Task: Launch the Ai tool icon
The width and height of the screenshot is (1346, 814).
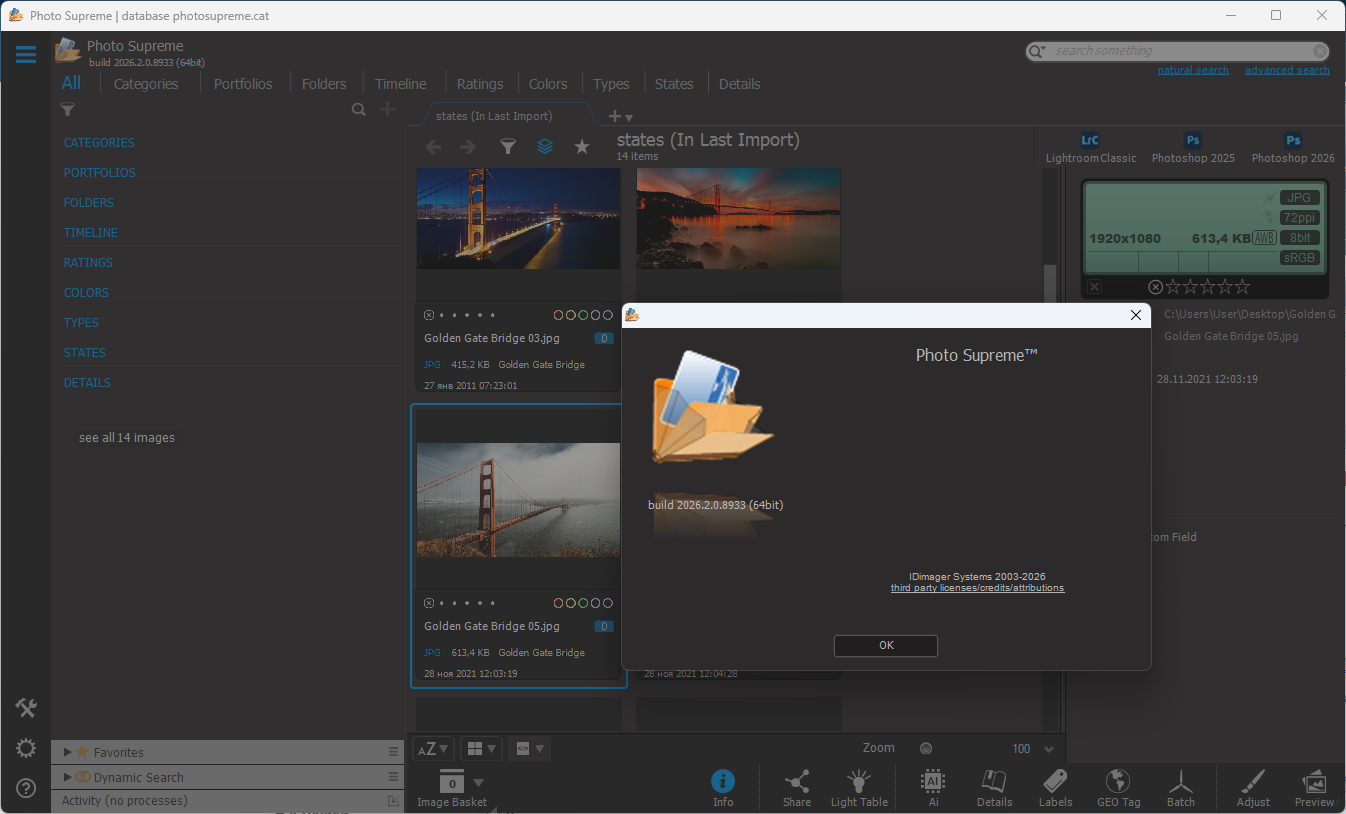Action: (933, 782)
